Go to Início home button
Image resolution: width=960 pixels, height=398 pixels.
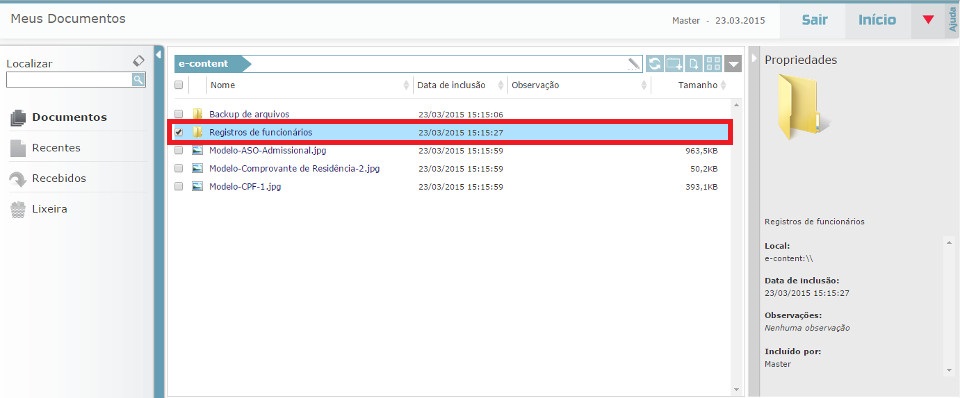tap(877, 20)
